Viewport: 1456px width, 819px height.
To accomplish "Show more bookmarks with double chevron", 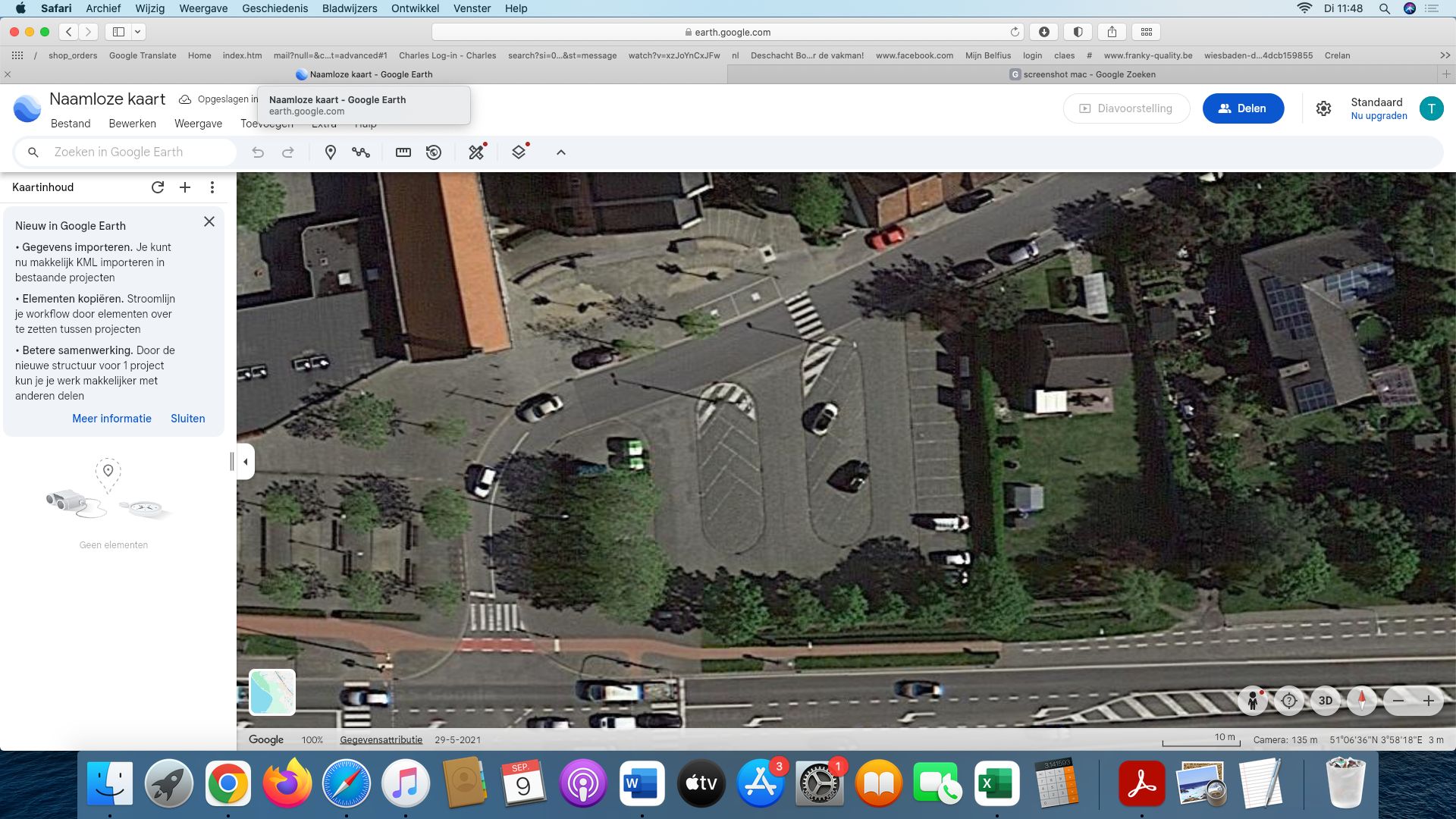I will pyautogui.click(x=1445, y=55).
